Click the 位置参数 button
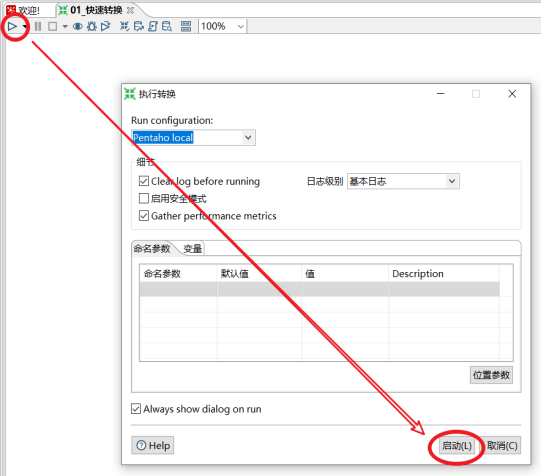Screen dimensions: 541x476 click(491, 375)
